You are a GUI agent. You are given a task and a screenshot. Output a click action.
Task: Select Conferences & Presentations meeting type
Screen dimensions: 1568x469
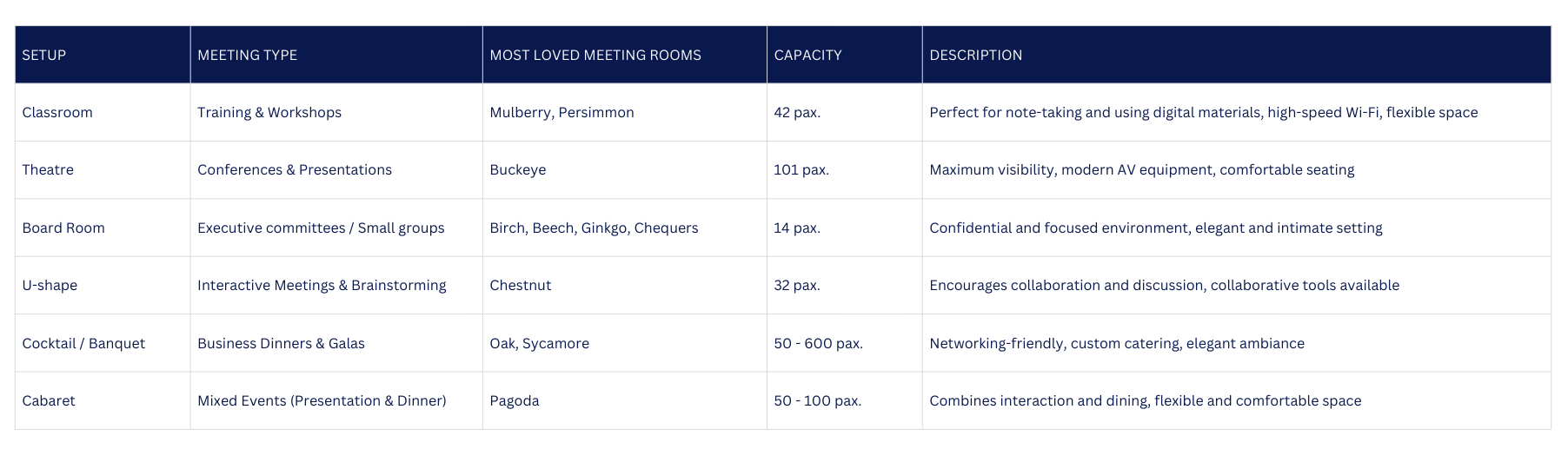pos(295,169)
